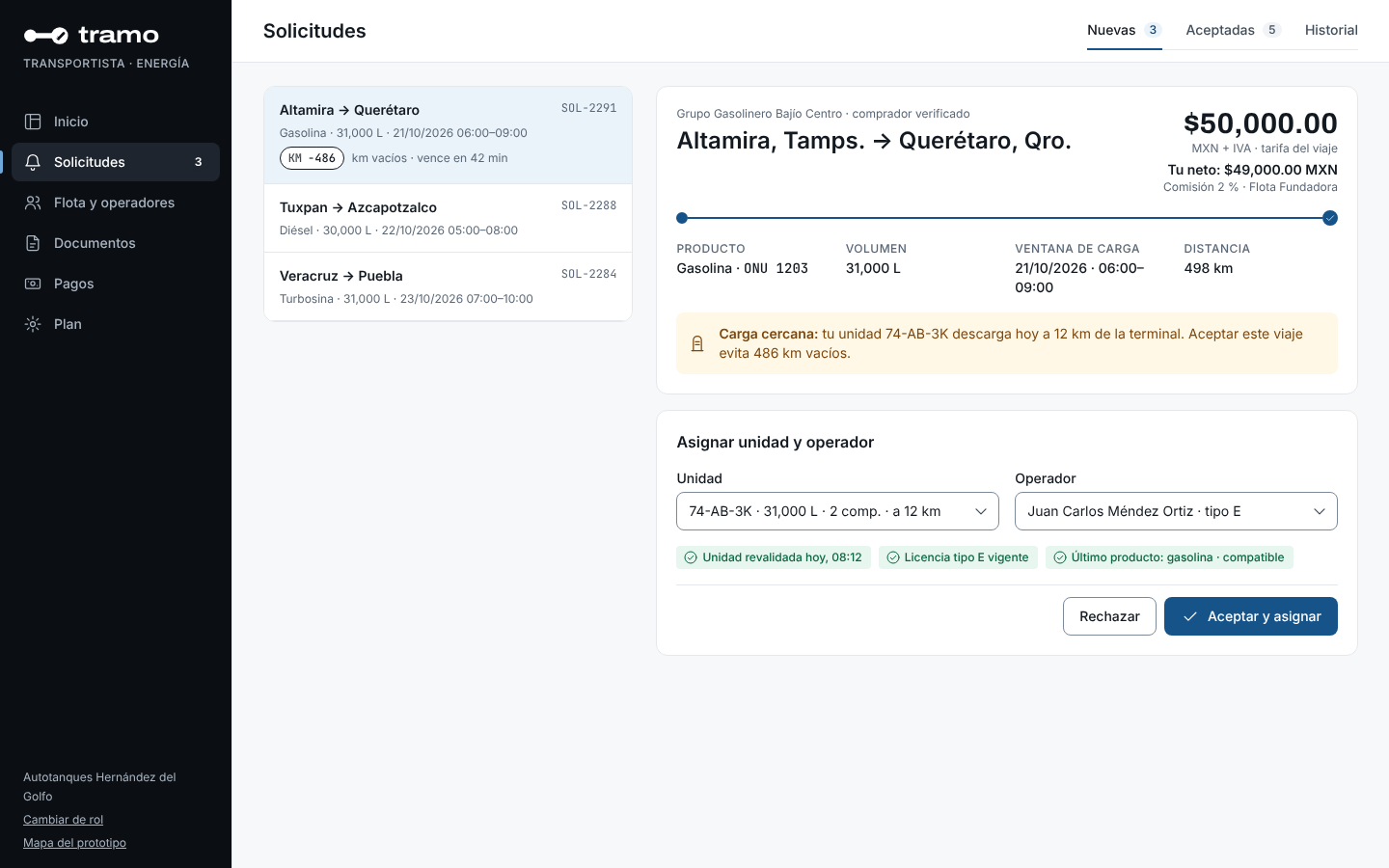Open Pagos in the sidebar
The image size is (1389, 868).
pos(116,284)
